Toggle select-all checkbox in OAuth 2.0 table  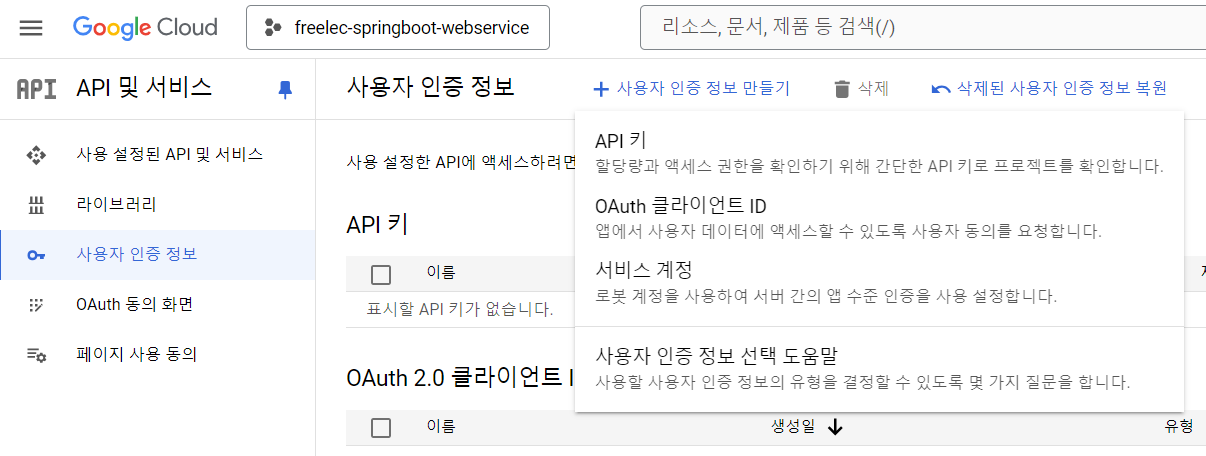point(380,427)
